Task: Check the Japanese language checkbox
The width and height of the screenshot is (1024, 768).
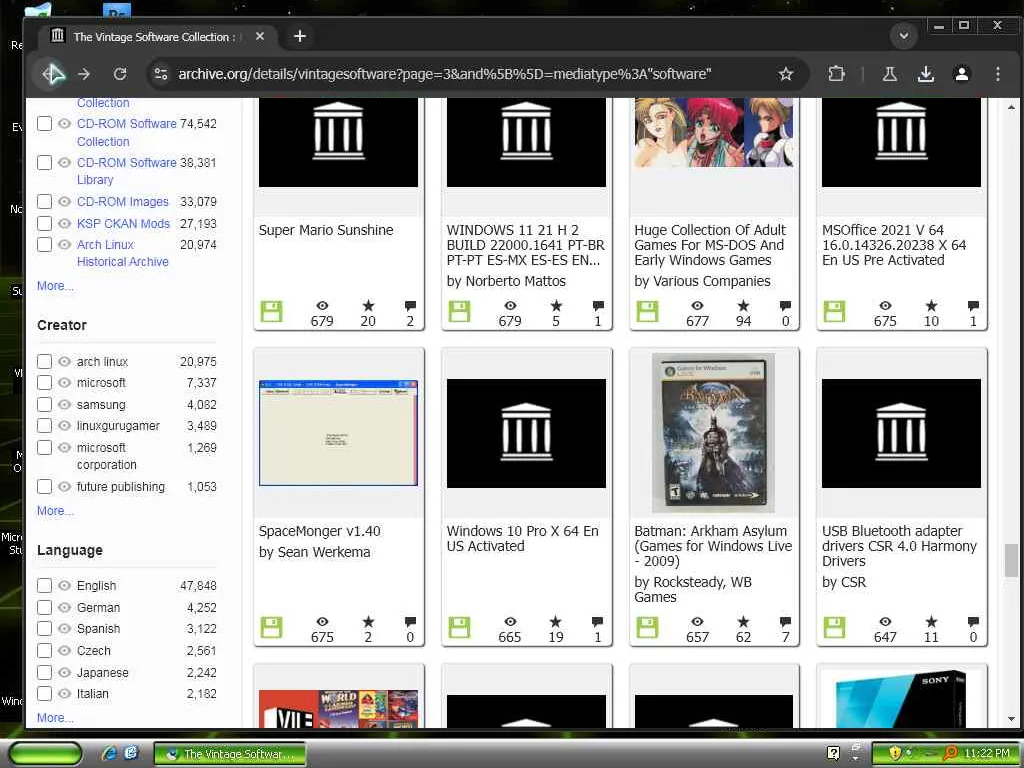Action: 44,672
